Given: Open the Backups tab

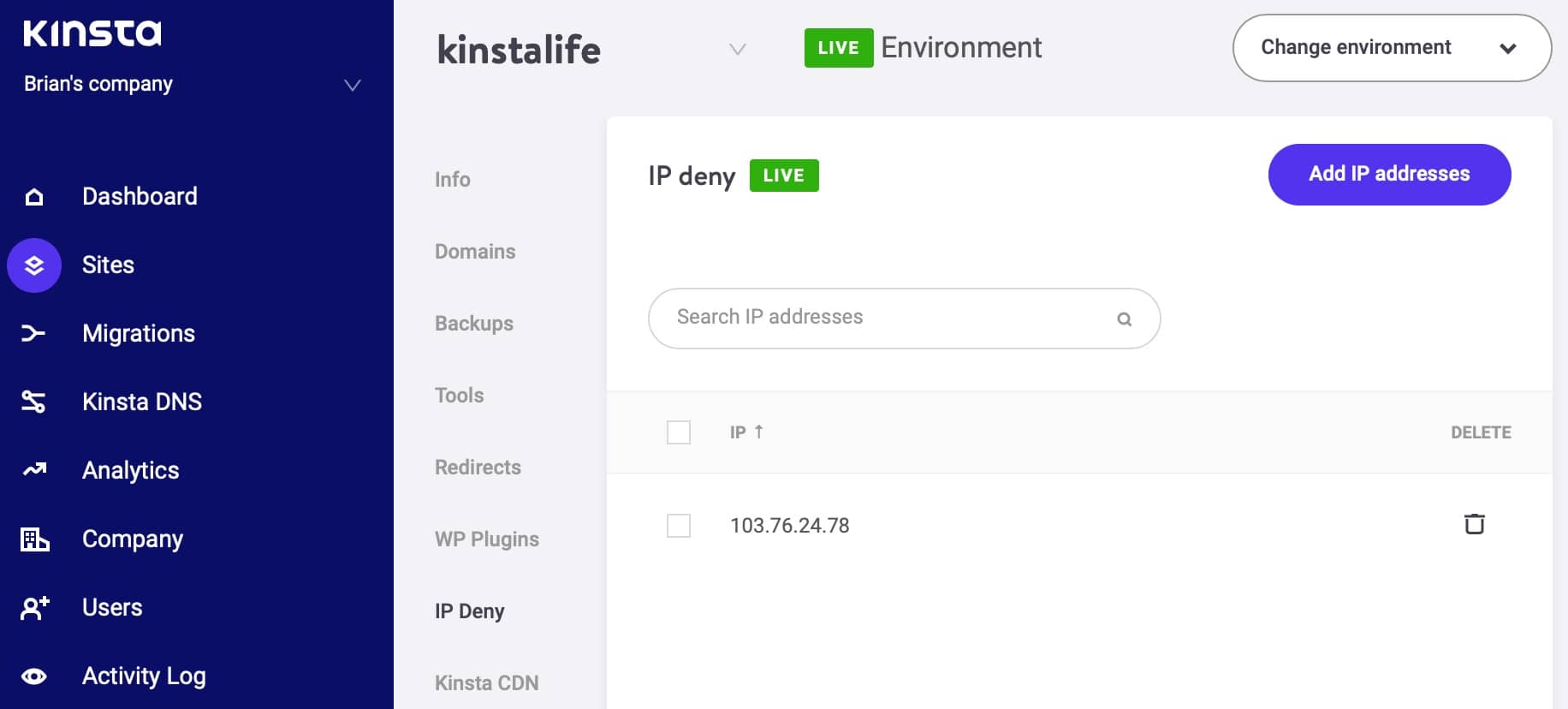Looking at the screenshot, I should 474,324.
